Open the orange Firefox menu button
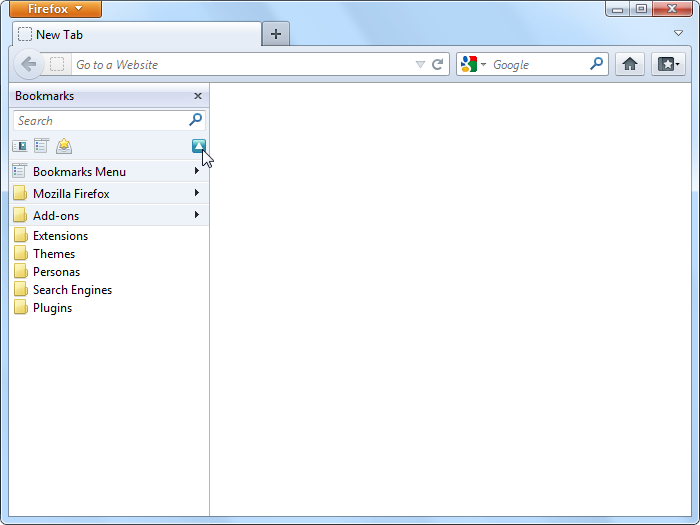Image resolution: width=700 pixels, height=525 pixels. click(x=56, y=9)
